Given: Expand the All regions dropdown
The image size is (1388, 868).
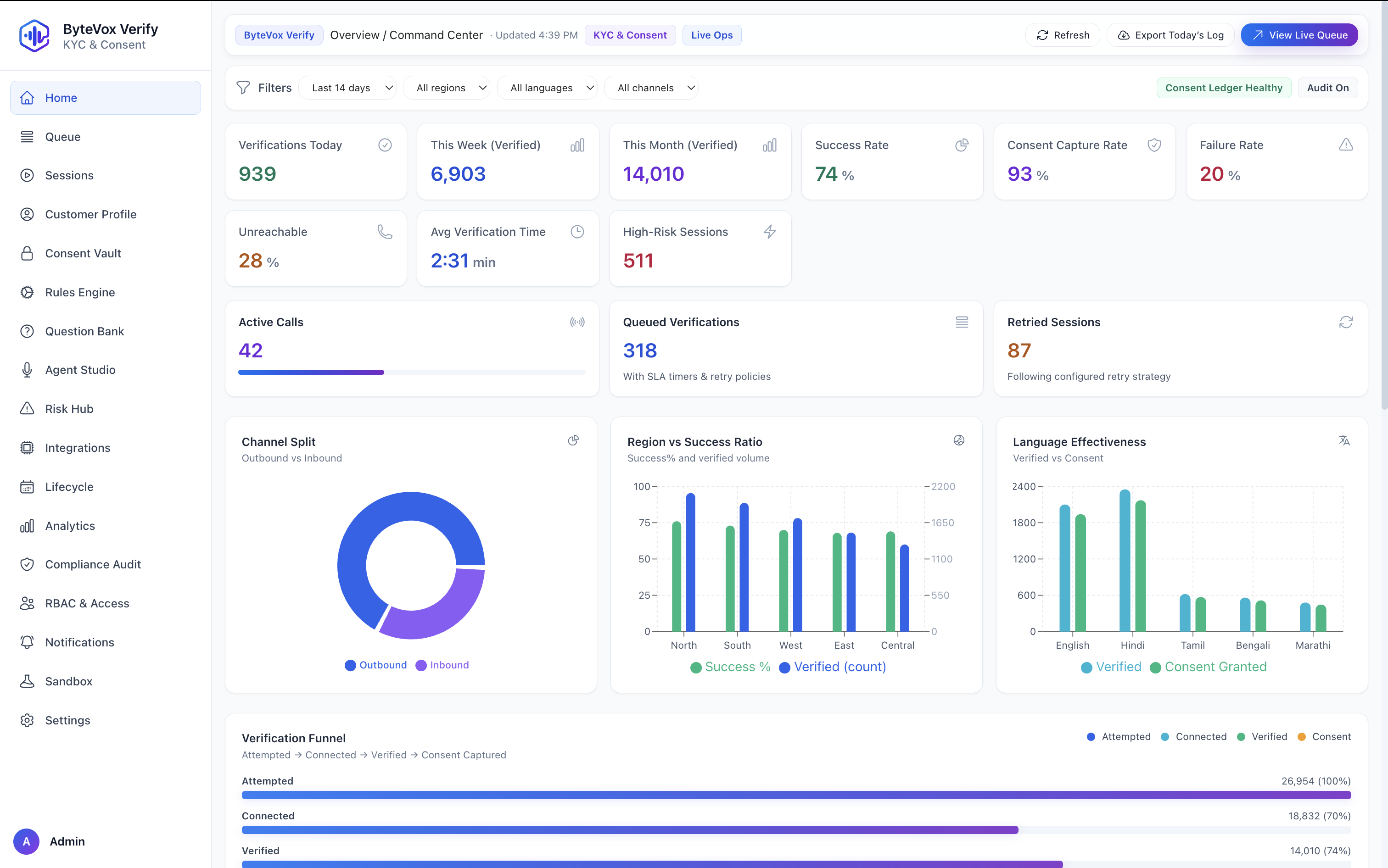Looking at the screenshot, I should [447, 87].
